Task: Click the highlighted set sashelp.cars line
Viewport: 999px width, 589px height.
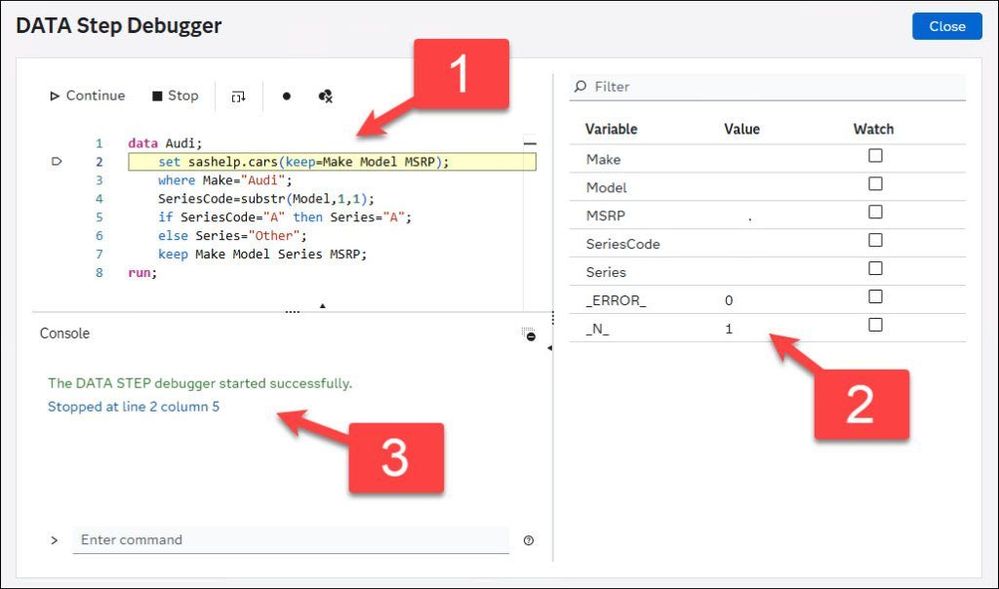Action: 332,162
